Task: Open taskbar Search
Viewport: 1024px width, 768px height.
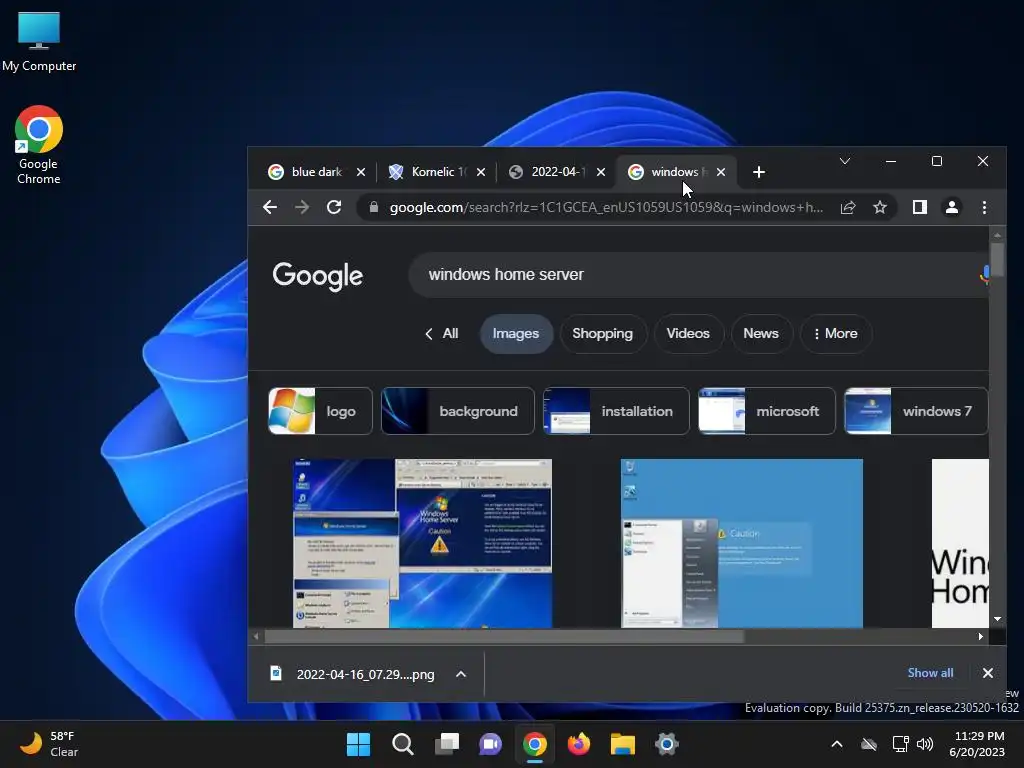Action: [x=402, y=744]
